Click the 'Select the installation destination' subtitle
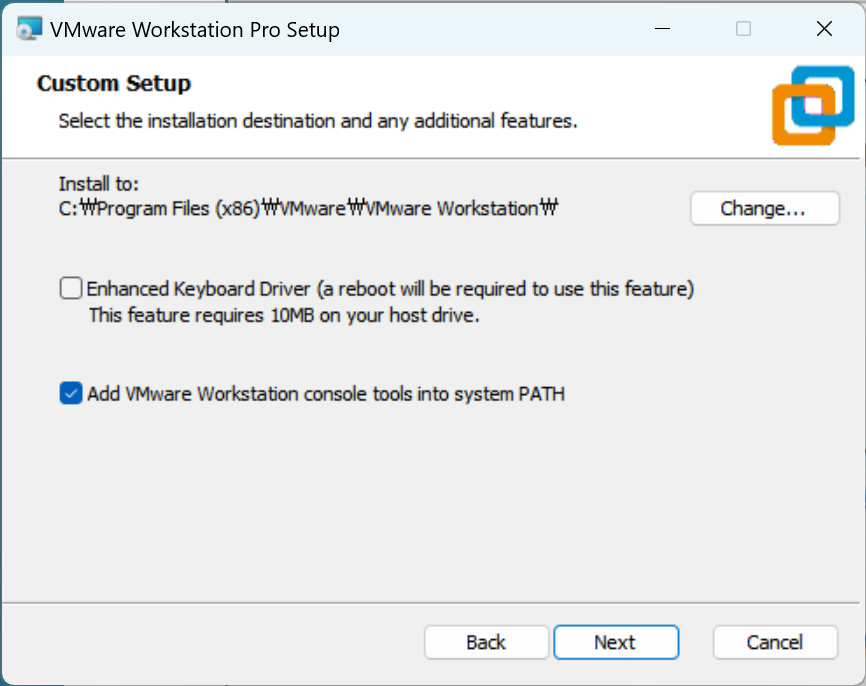The image size is (866, 686). pos(318,121)
